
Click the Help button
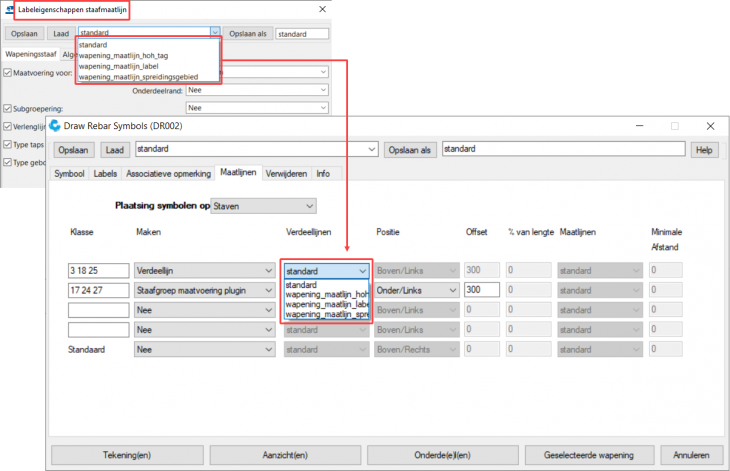coord(703,150)
